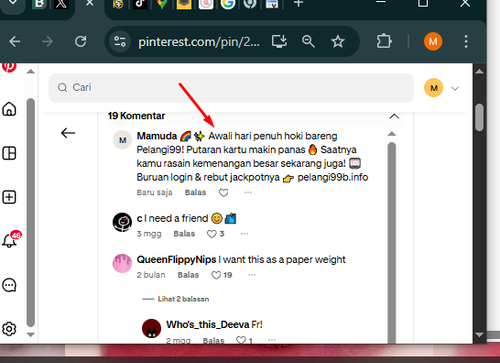Open Who's_this_Deeva's profile name
Image resolution: width=500 pixels, height=363 pixels.
click(208, 325)
